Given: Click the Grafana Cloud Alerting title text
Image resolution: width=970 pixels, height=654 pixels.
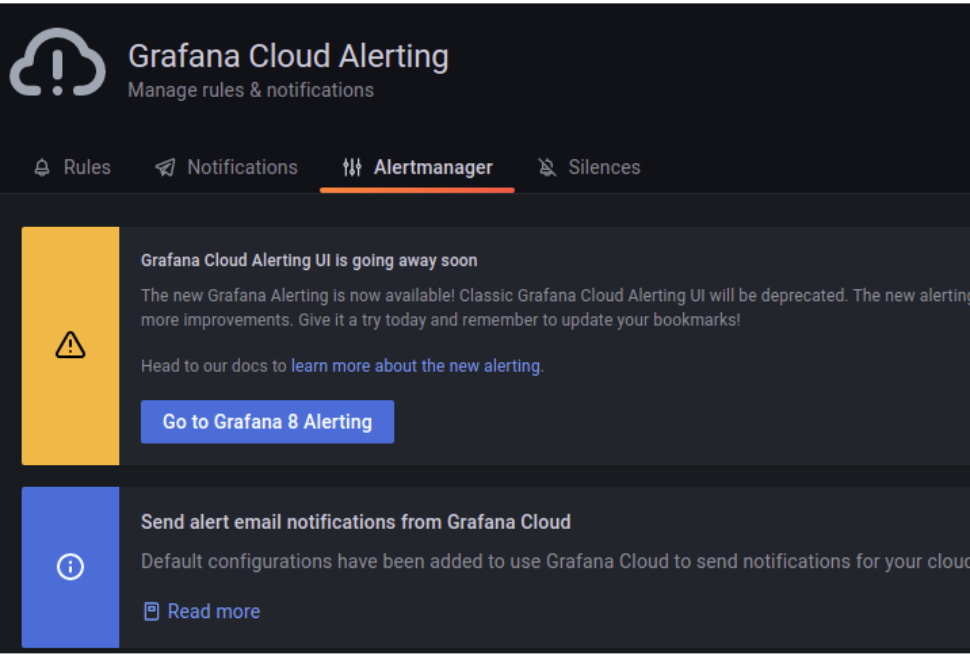Looking at the screenshot, I should [288, 56].
